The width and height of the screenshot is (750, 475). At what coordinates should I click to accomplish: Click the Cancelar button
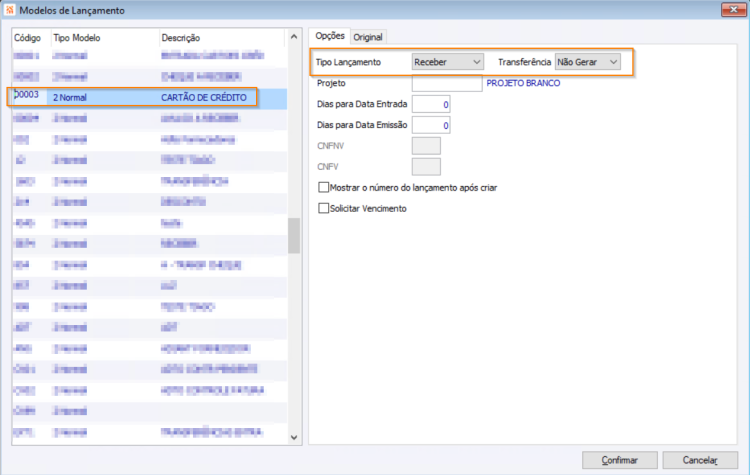700,460
